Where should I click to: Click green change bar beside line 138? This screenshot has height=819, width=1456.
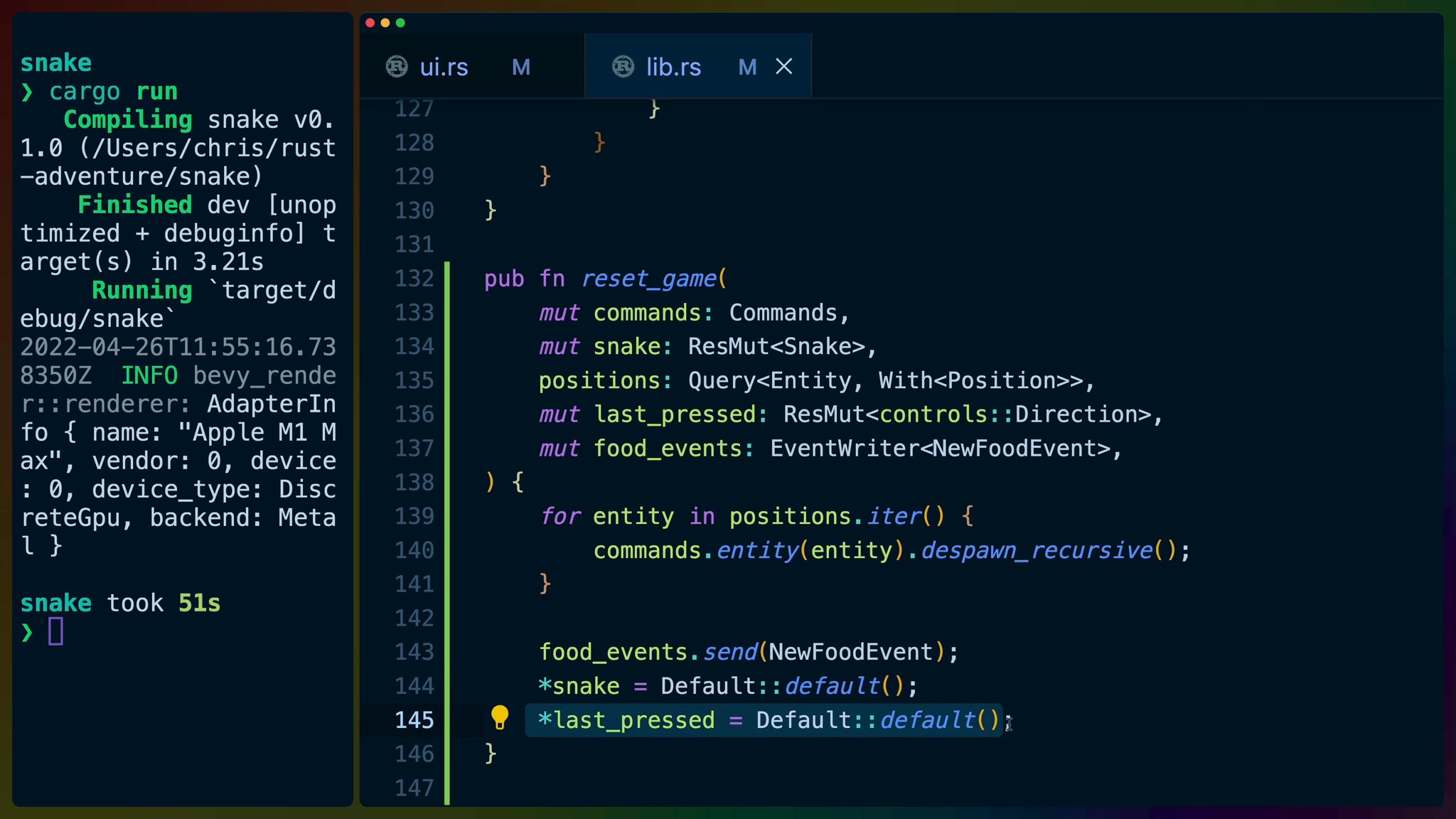pos(447,482)
